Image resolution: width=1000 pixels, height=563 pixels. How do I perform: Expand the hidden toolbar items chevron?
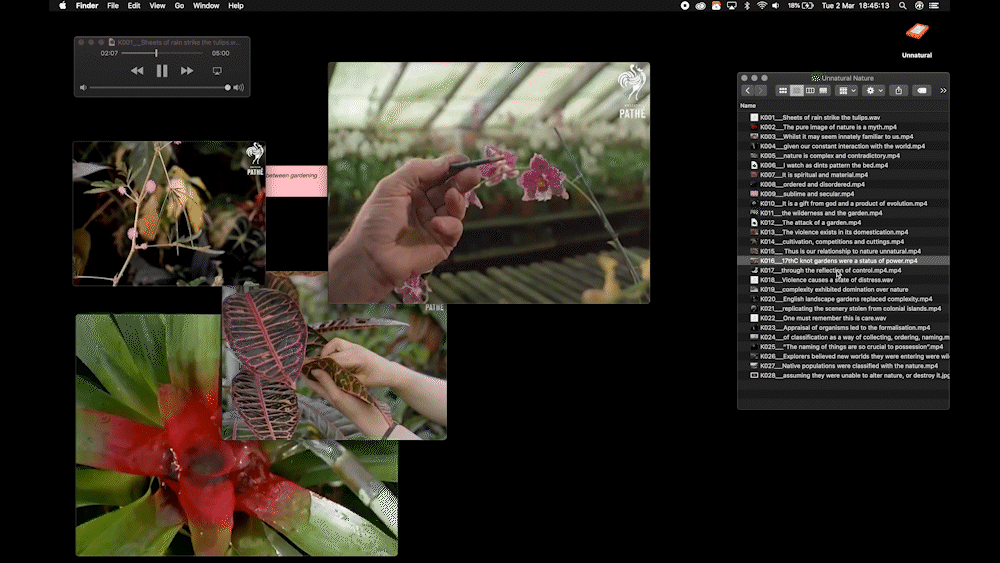tap(943, 91)
